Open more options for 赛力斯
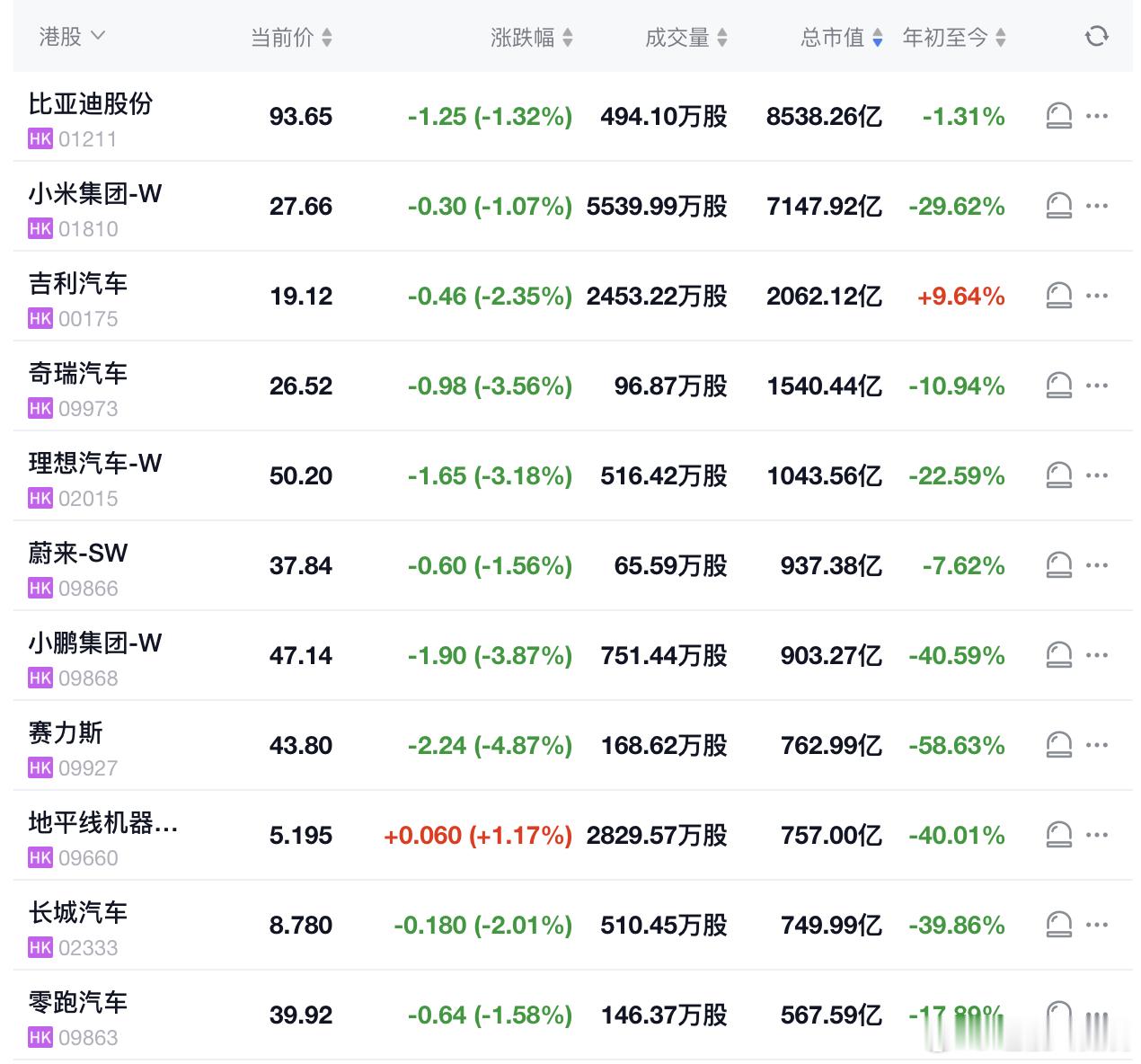This screenshot has height=1064, width=1141. tap(1097, 745)
